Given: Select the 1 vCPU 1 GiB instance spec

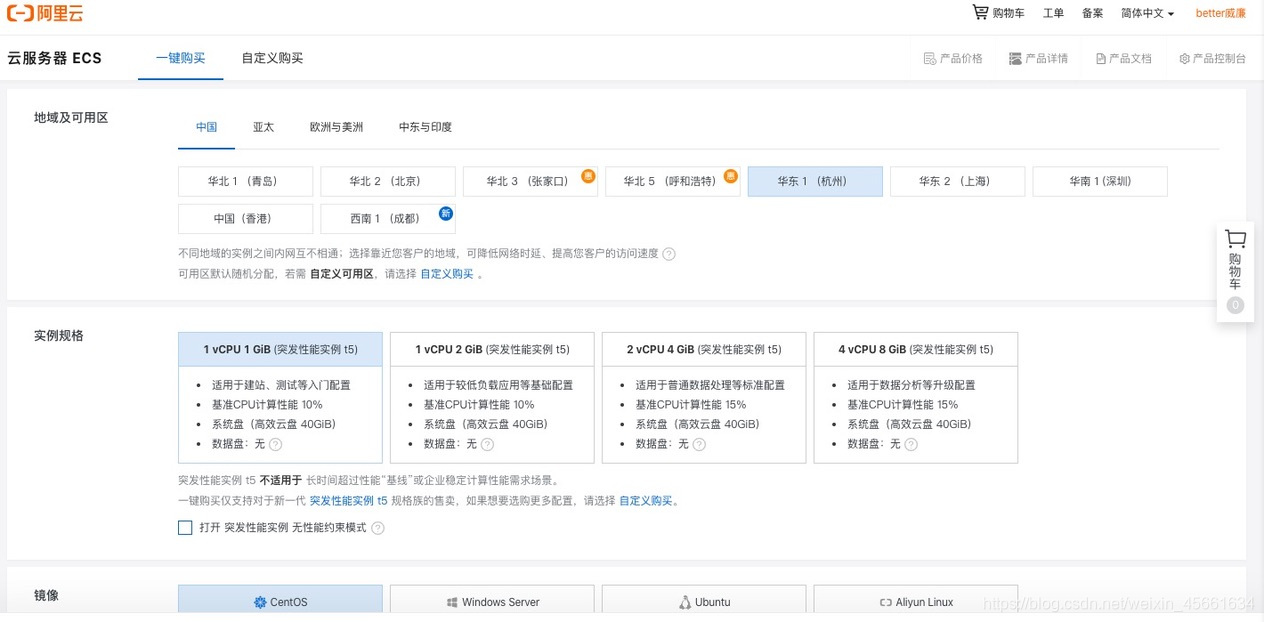Looking at the screenshot, I should click(280, 398).
